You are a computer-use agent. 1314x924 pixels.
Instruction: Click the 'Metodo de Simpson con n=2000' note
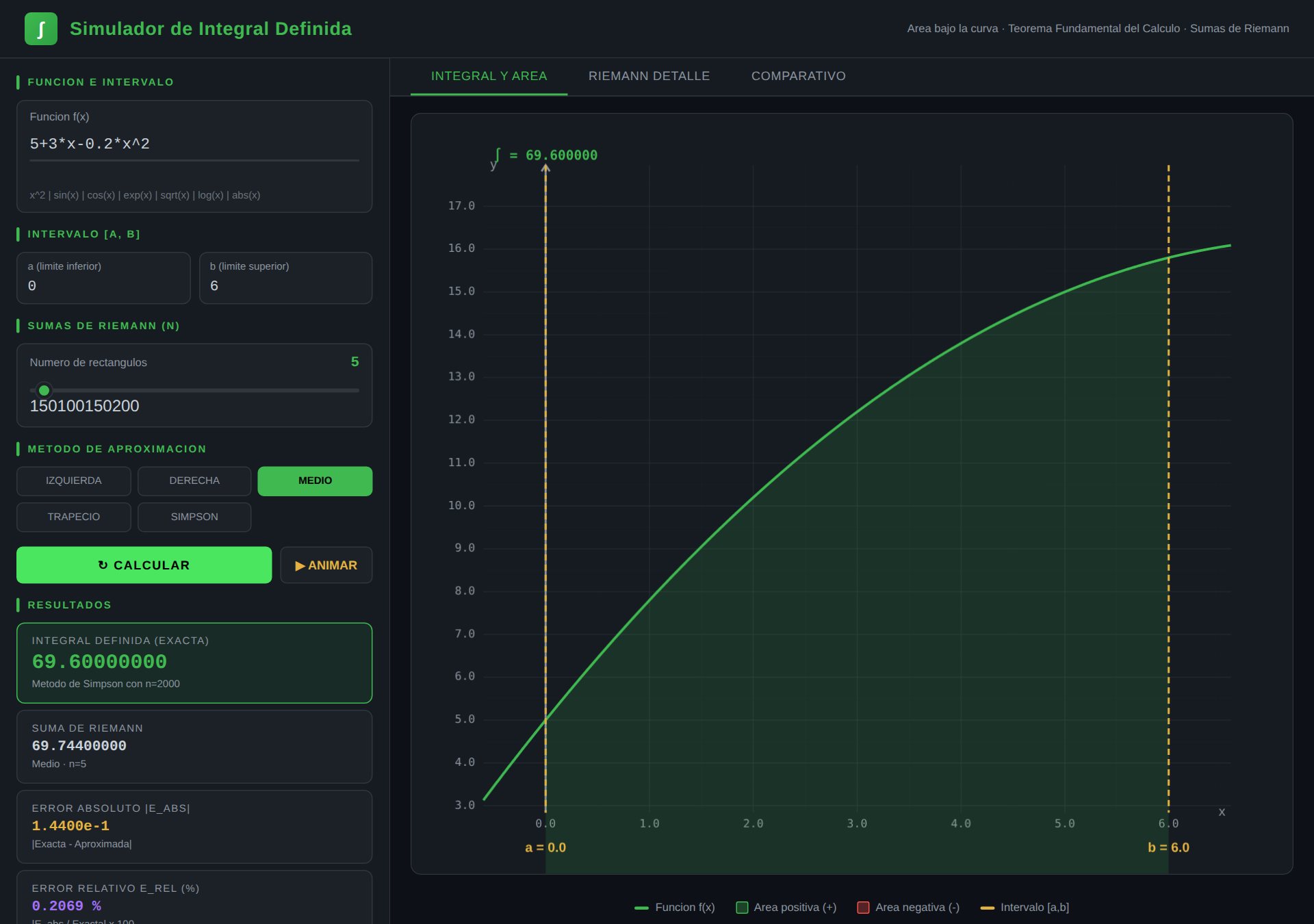[x=105, y=684]
